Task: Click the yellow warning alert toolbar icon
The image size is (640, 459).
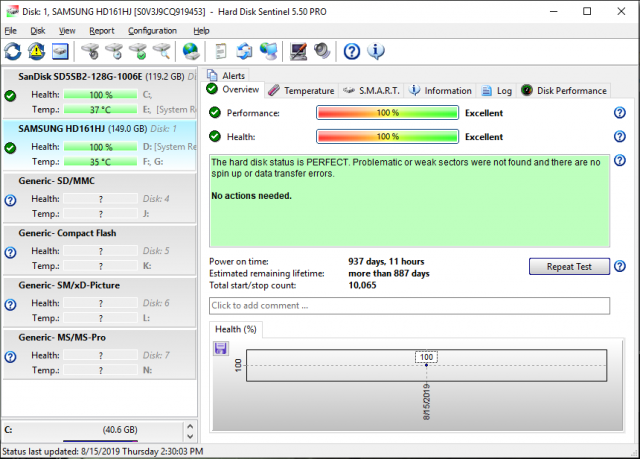Action: coord(37,51)
